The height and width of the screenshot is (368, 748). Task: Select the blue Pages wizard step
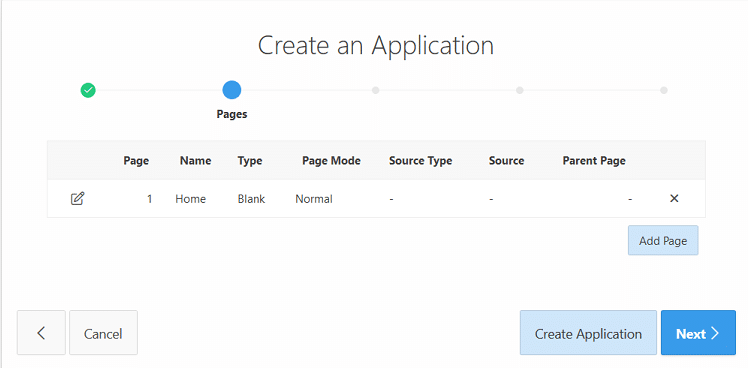[232, 90]
